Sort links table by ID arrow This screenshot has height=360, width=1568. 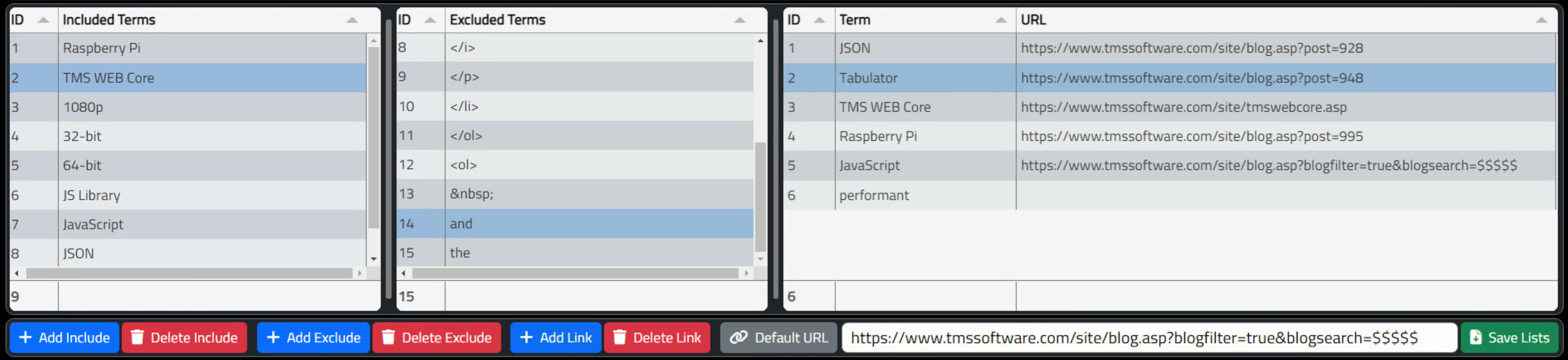[820, 20]
